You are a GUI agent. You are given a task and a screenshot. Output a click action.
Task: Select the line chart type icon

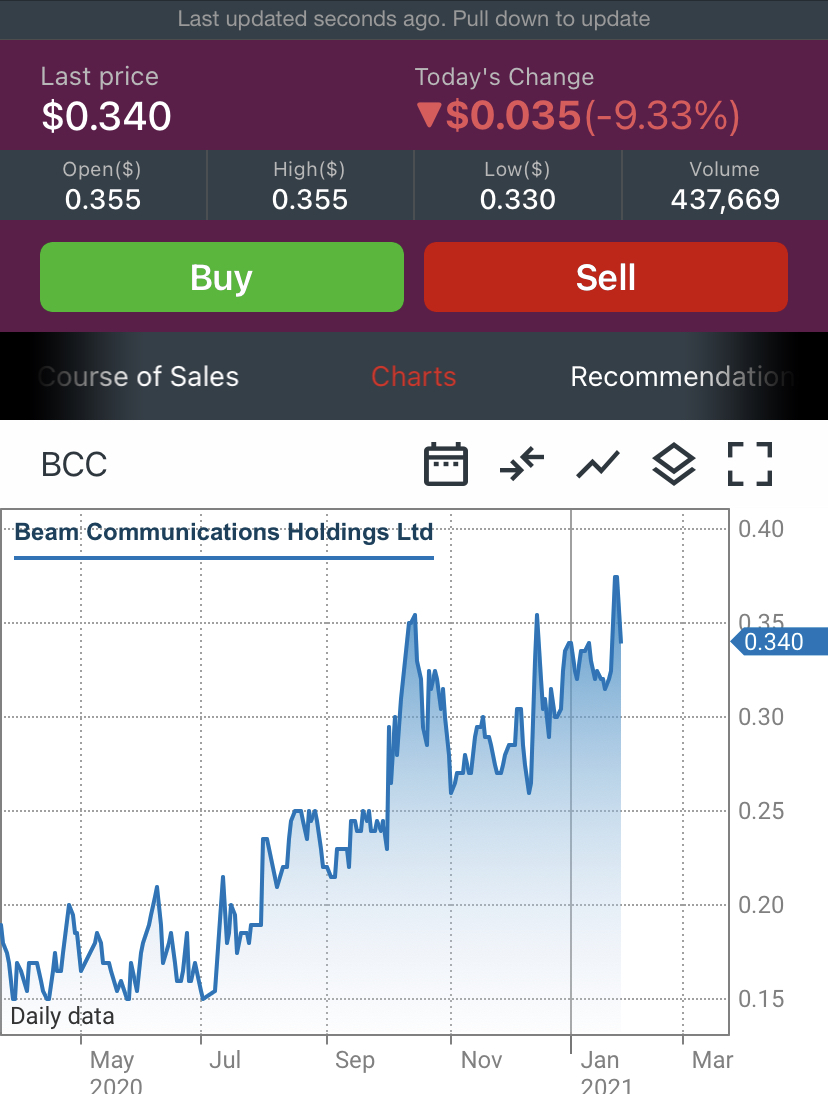coord(598,465)
